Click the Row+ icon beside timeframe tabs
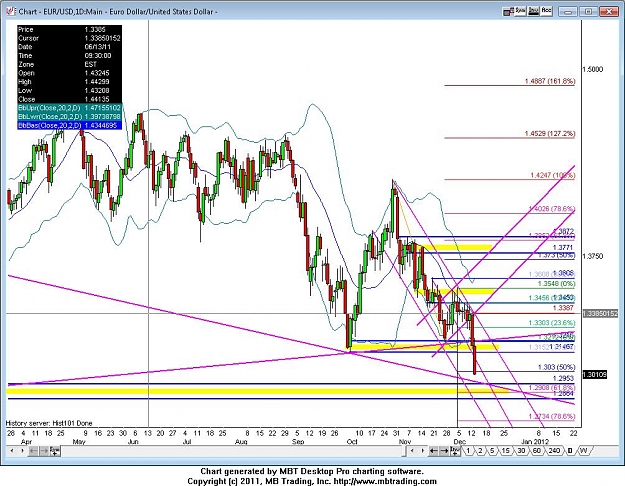 point(455,451)
